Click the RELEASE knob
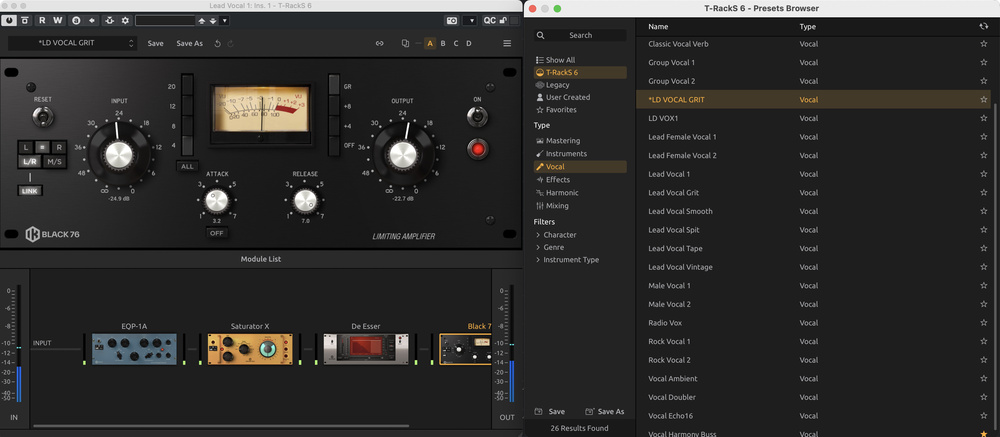This screenshot has width=1000, height=437. [305, 201]
